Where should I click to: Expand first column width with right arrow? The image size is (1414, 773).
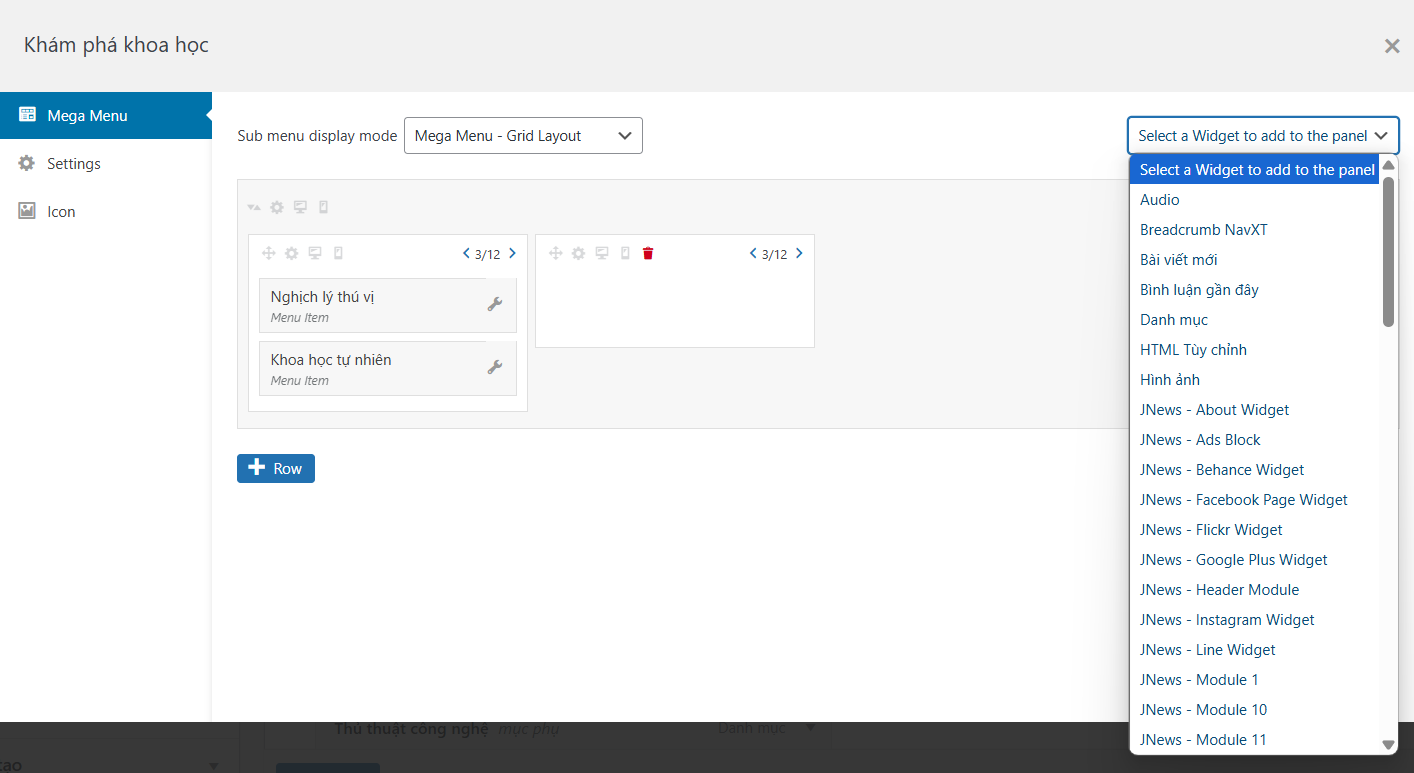click(513, 254)
